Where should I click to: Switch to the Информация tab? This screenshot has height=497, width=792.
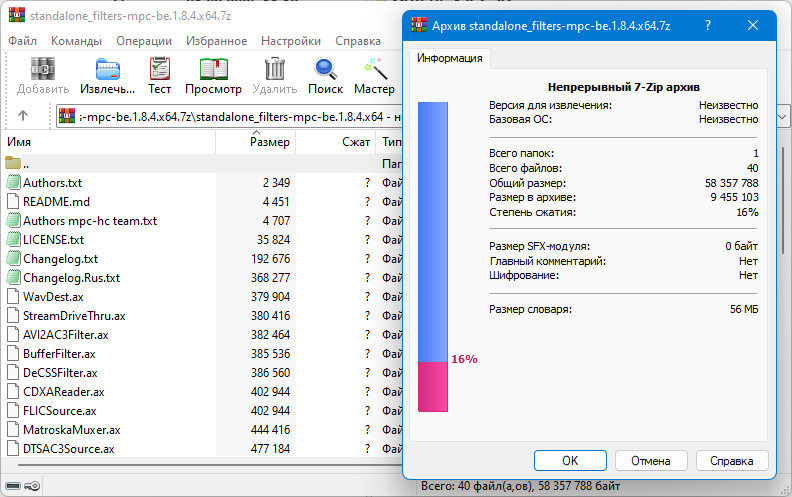pyautogui.click(x=450, y=58)
